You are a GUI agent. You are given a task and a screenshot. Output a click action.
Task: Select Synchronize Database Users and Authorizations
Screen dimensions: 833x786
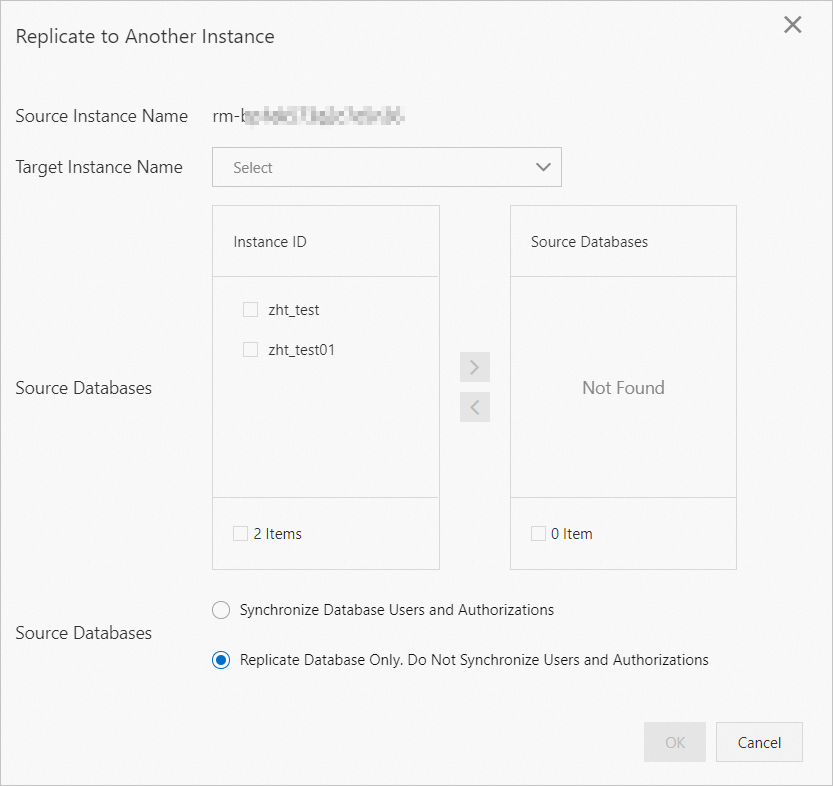point(221,610)
